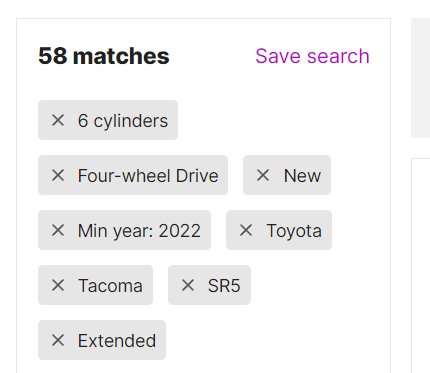Remove Tacoma model filter X icon
This screenshot has height=373, width=430.
tap(58, 285)
